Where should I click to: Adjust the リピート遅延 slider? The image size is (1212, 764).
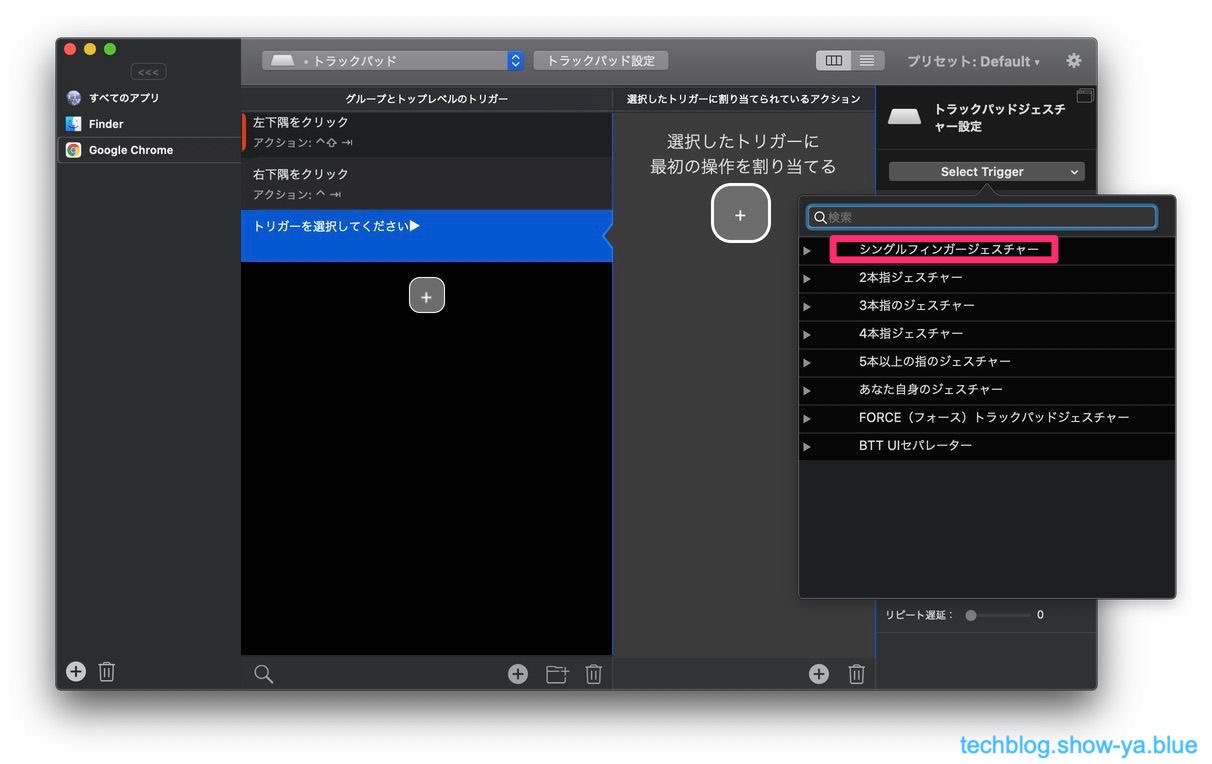click(x=971, y=615)
